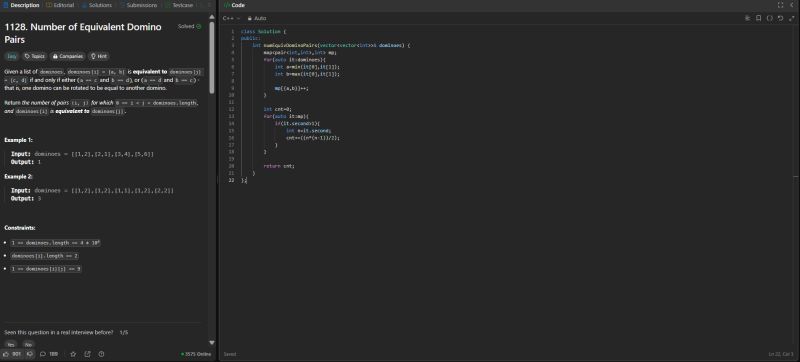Click the 'int cnt=0;' code line

tap(278, 109)
